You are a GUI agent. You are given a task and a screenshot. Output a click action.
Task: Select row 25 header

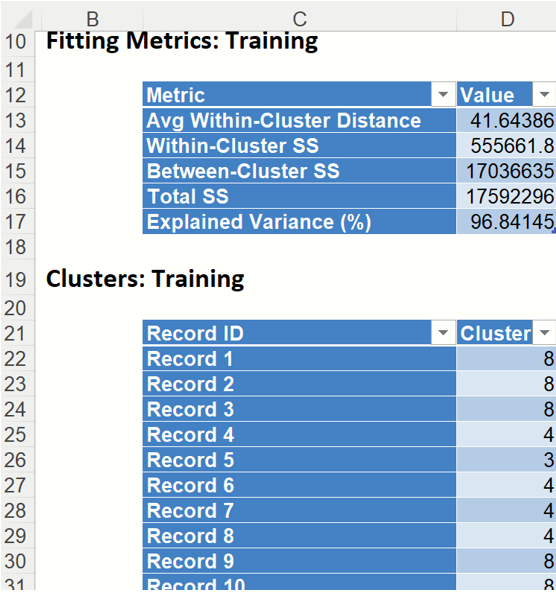(x=17, y=434)
